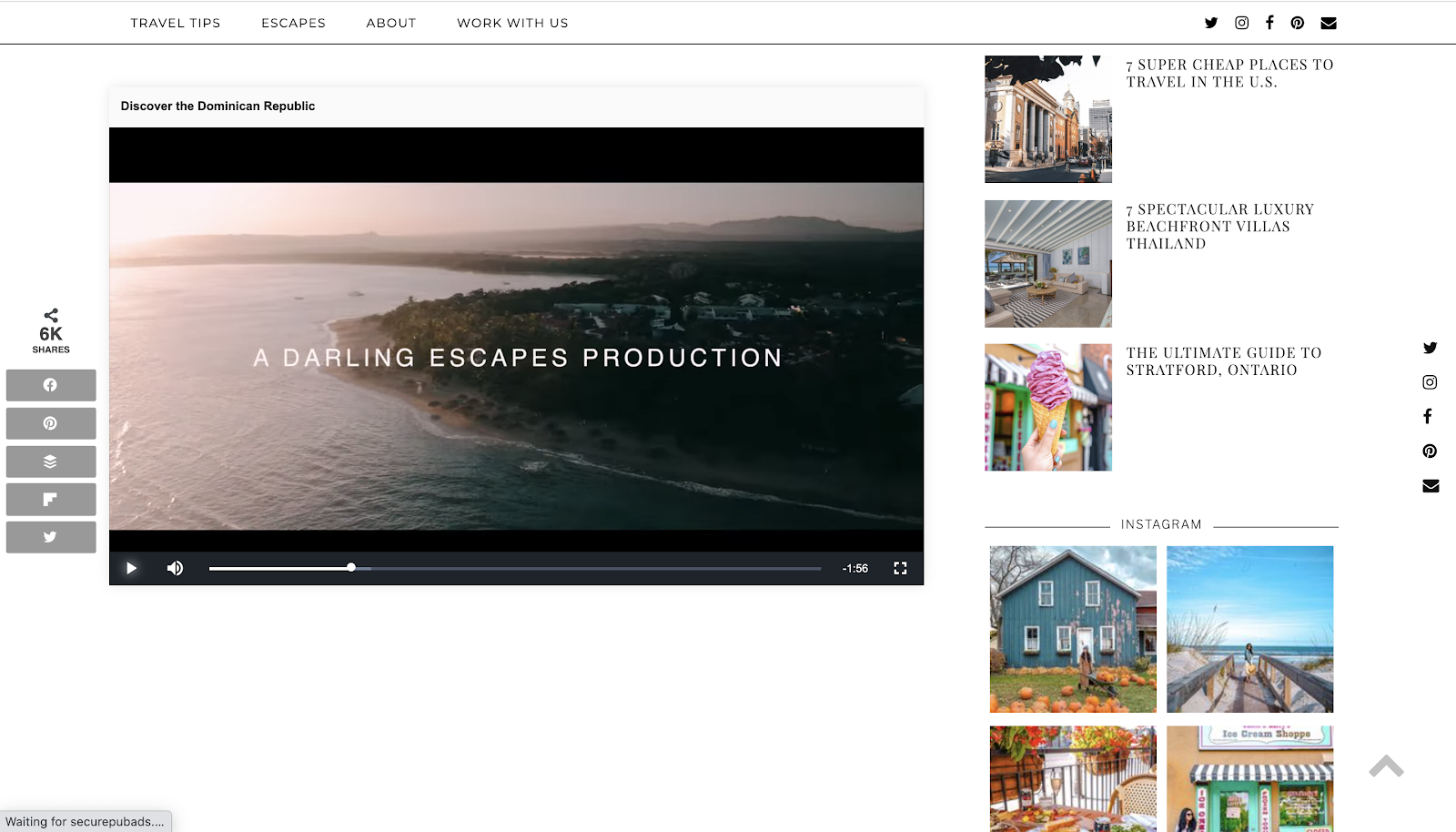The image size is (1456, 832).
Task: View Instagram photo of Ice Cream Shoppe
Action: coord(1250,779)
